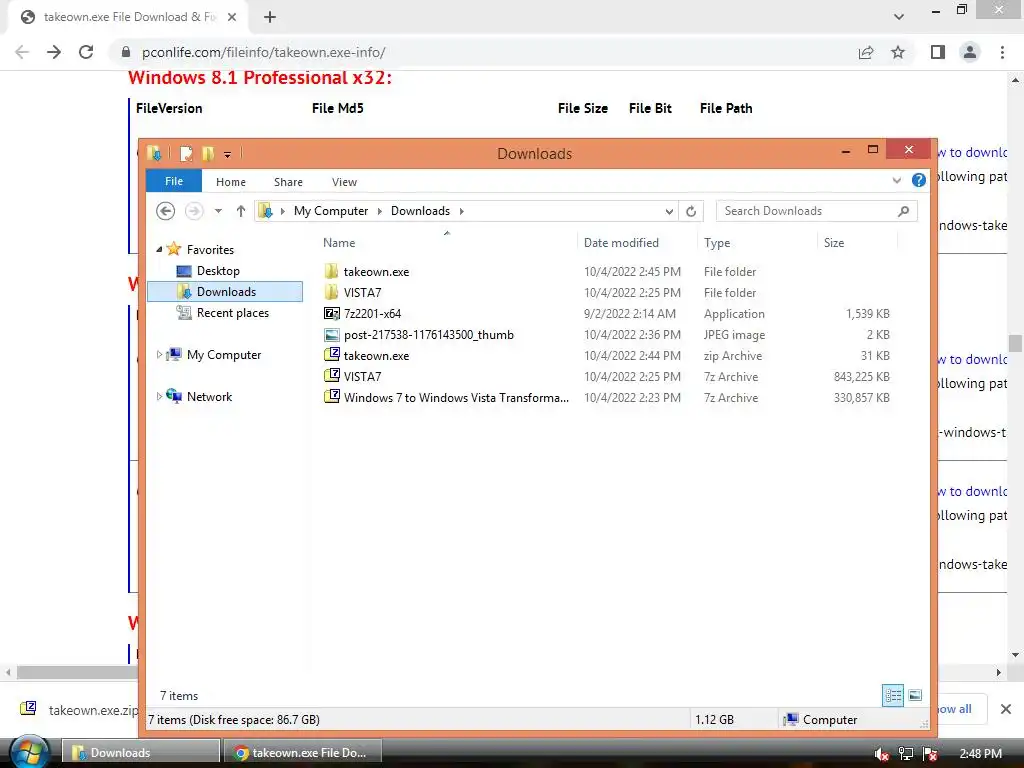Open the View ribbon tab
The height and width of the screenshot is (768, 1024).
coord(344,182)
